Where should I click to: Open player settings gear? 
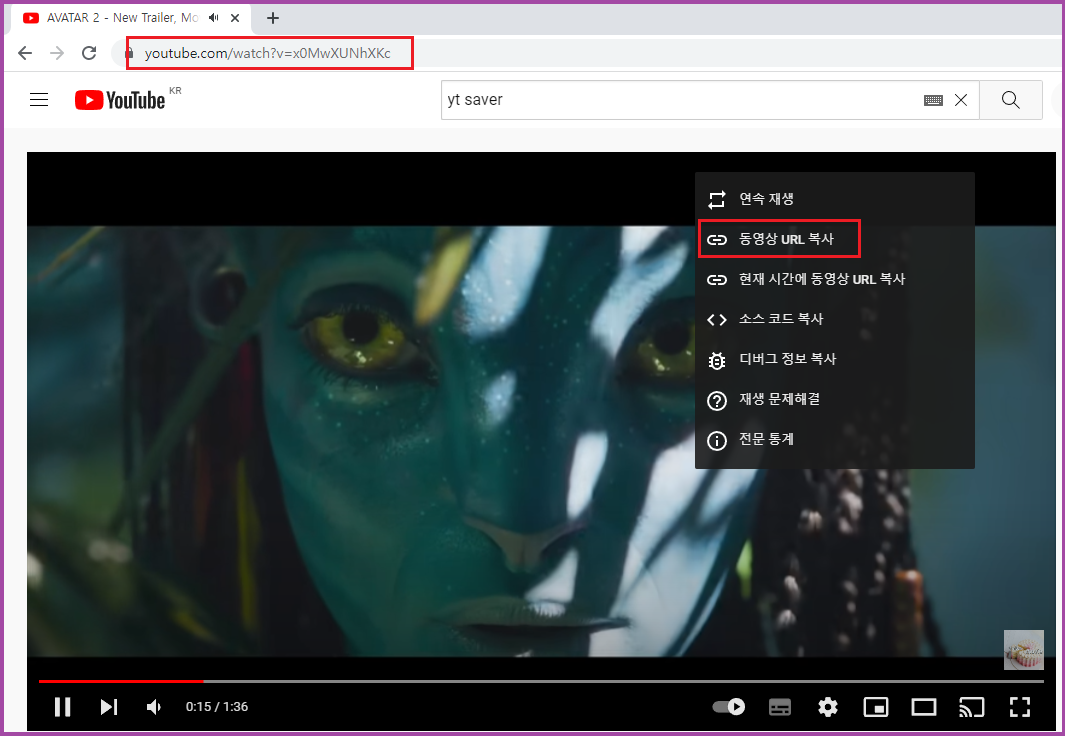tap(828, 707)
